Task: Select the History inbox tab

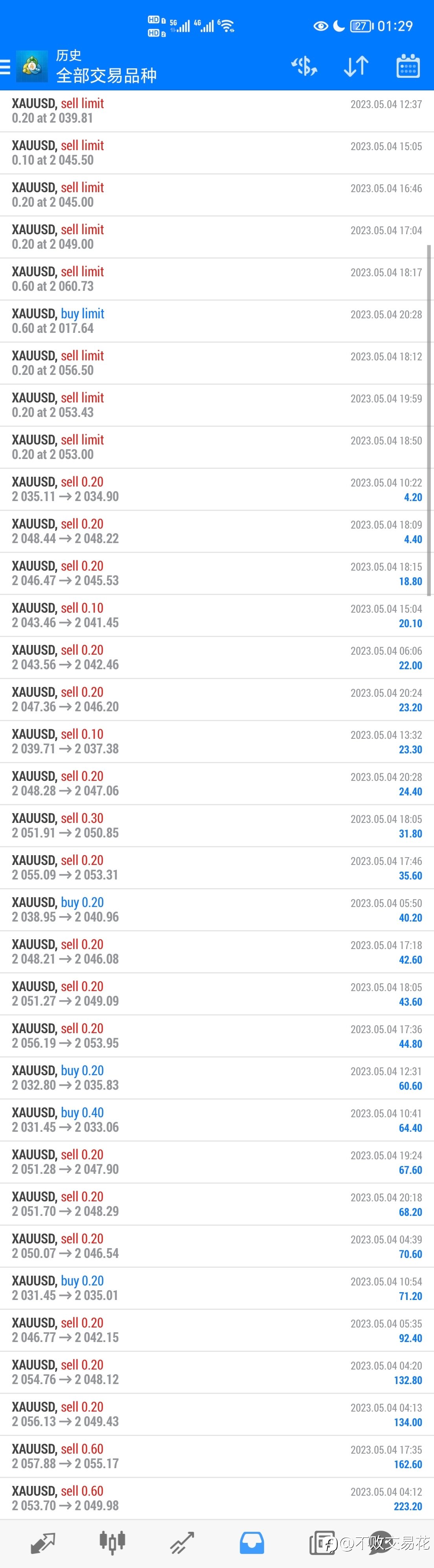Action: 251,1543
